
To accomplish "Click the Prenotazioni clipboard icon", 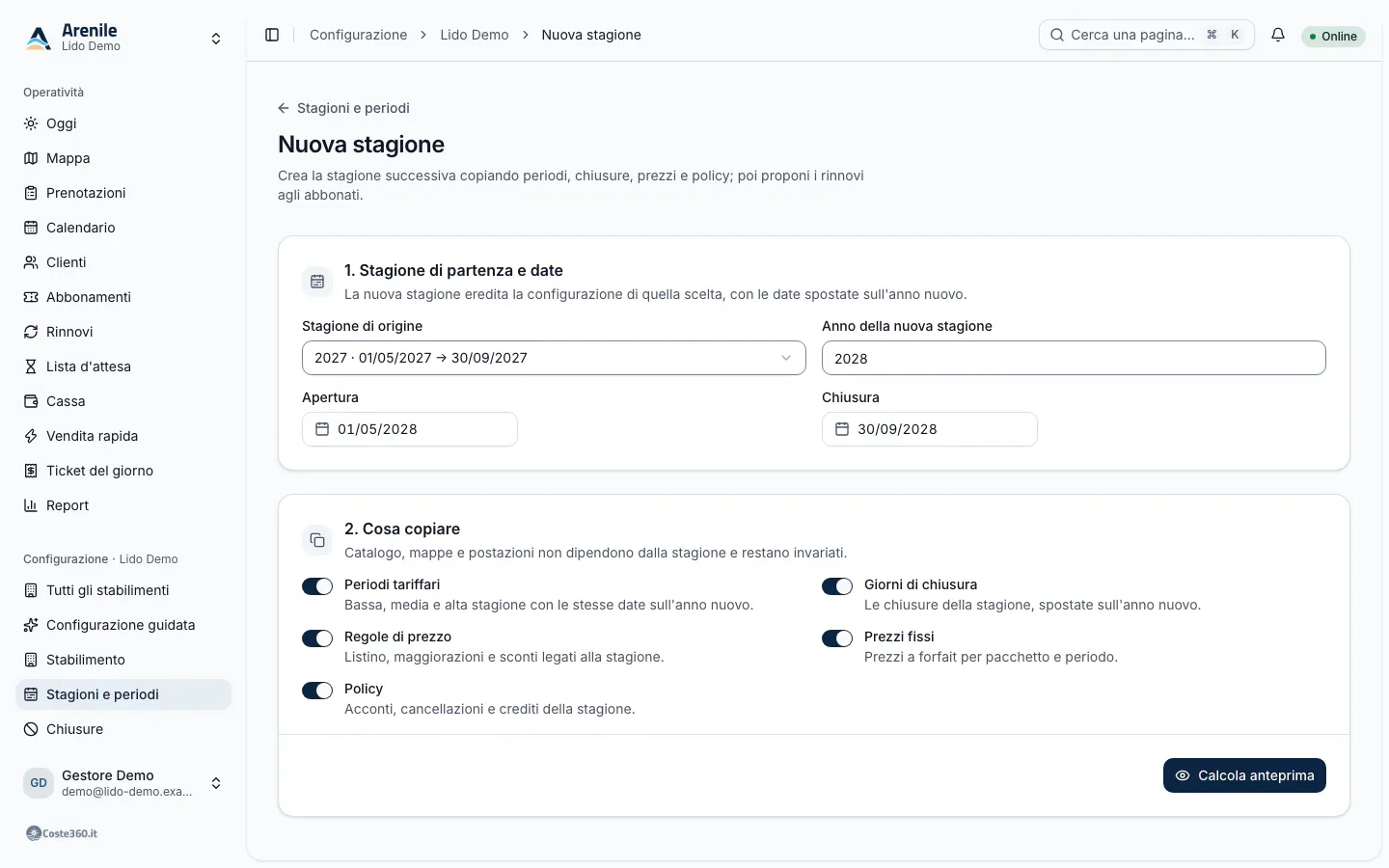I will 31,193.
